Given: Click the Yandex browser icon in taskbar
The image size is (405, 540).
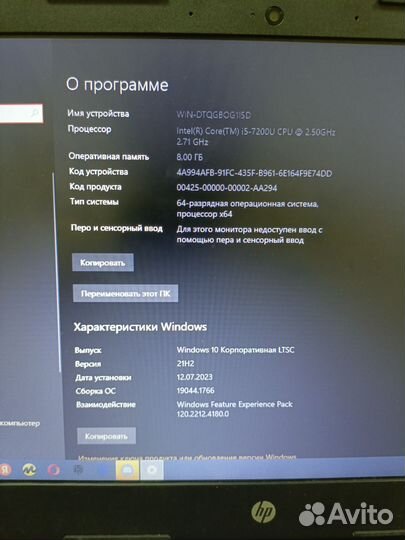Looking at the screenshot, I should tap(6, 470).
